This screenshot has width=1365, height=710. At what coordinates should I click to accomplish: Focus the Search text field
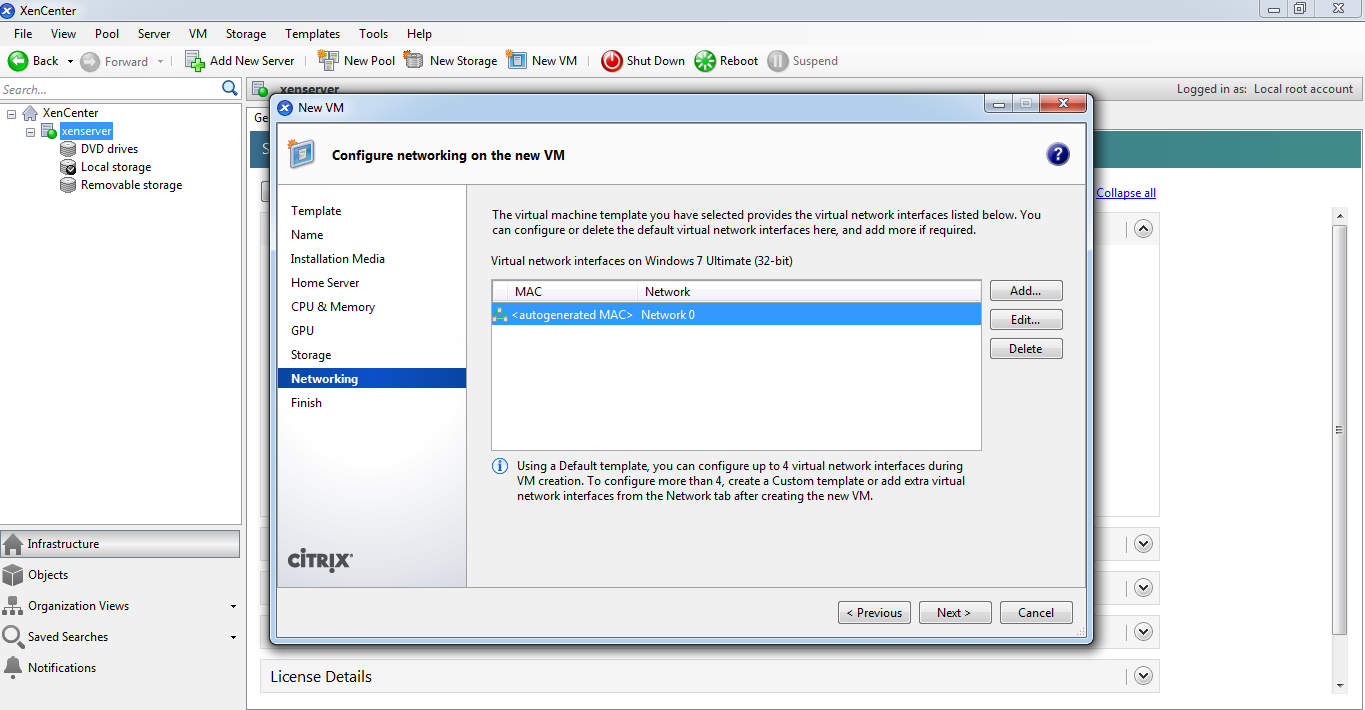(110, 89)
